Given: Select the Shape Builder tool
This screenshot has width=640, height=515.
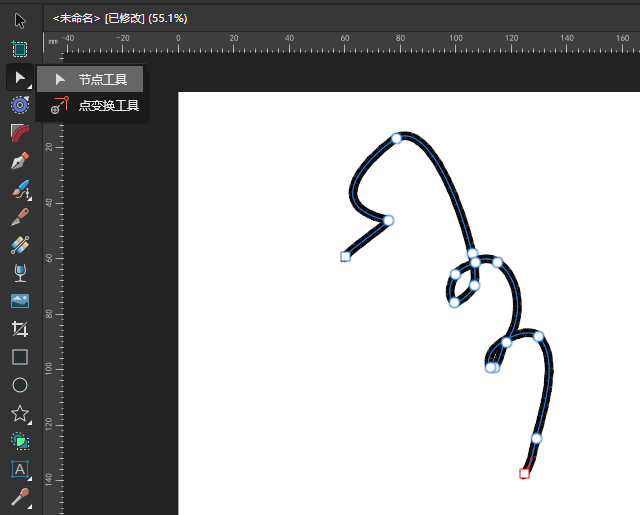Looking at the screenshot, I should [20, 441].
